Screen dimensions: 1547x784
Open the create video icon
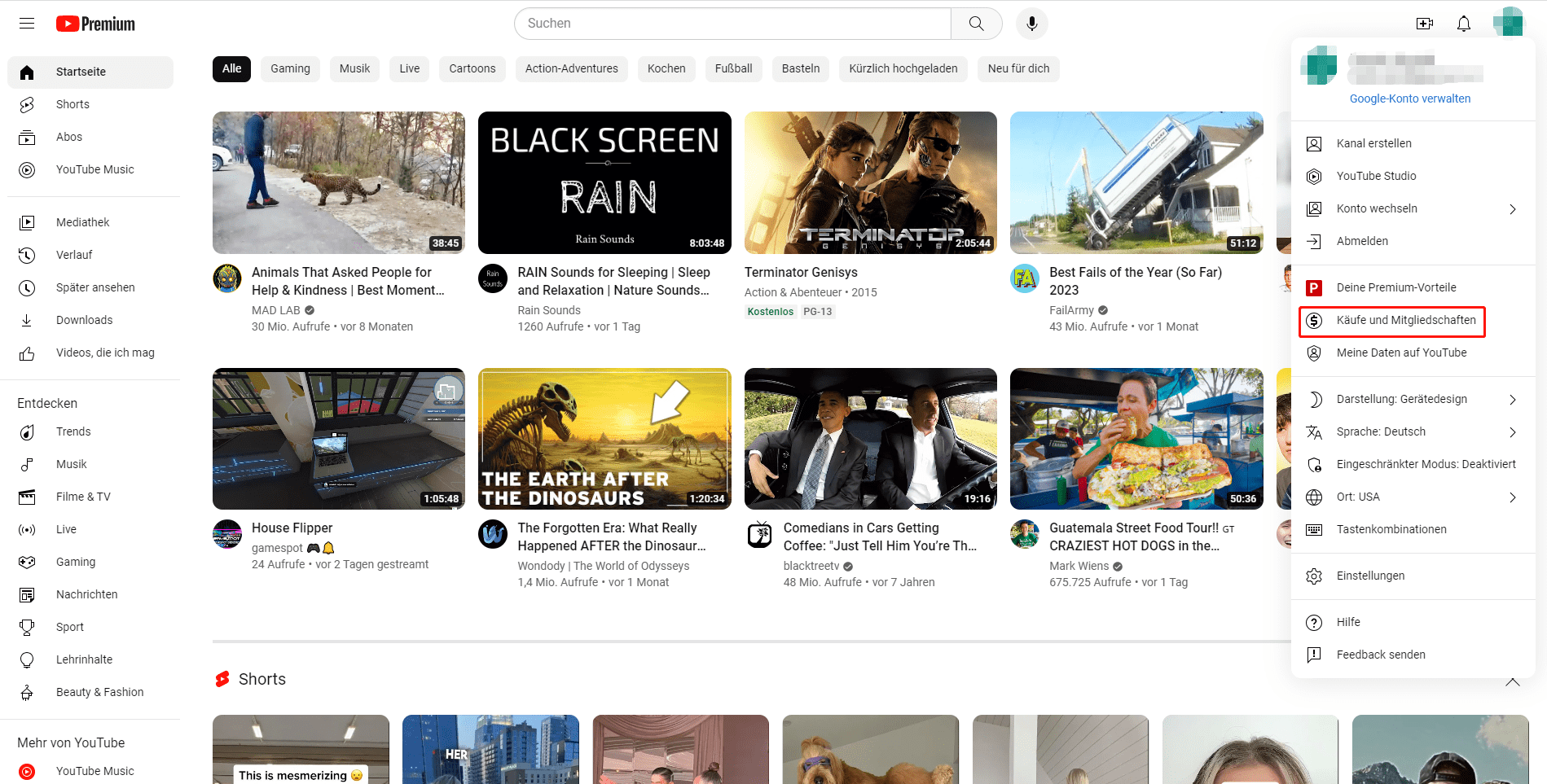[x=1425, y=24]
